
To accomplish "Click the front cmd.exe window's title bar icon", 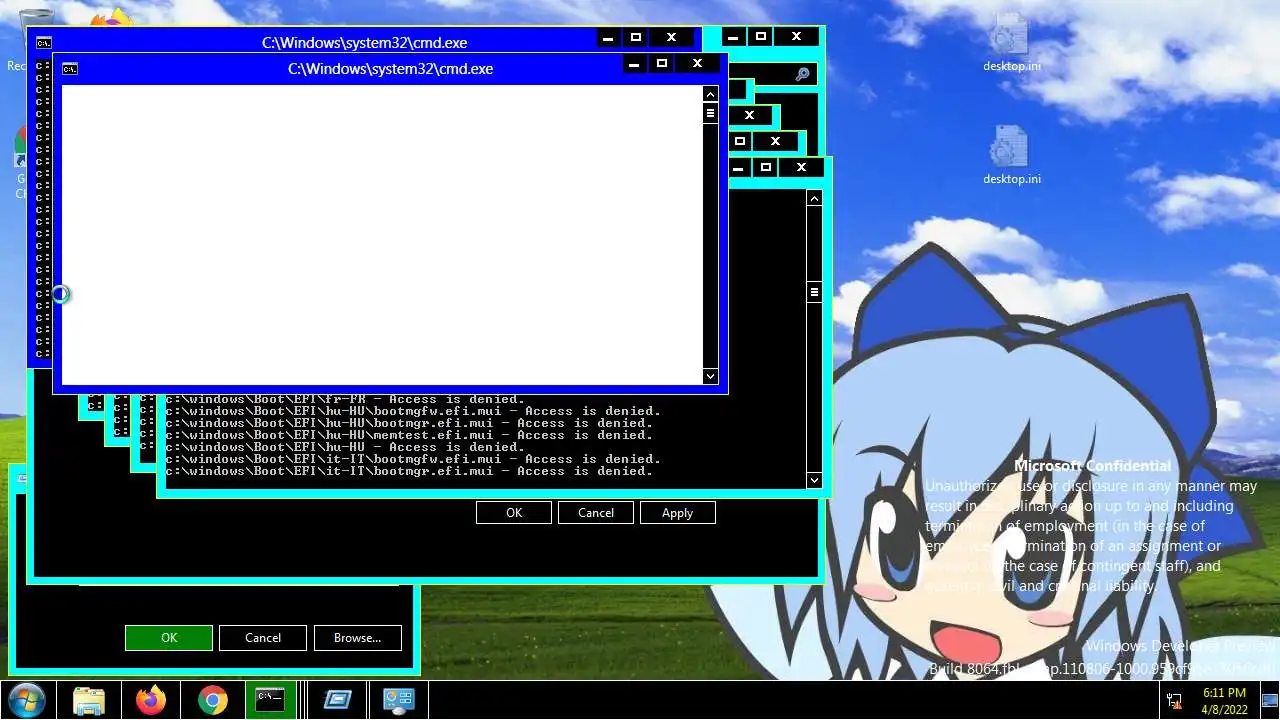I will pyautogui.click(x=70, y=69).
